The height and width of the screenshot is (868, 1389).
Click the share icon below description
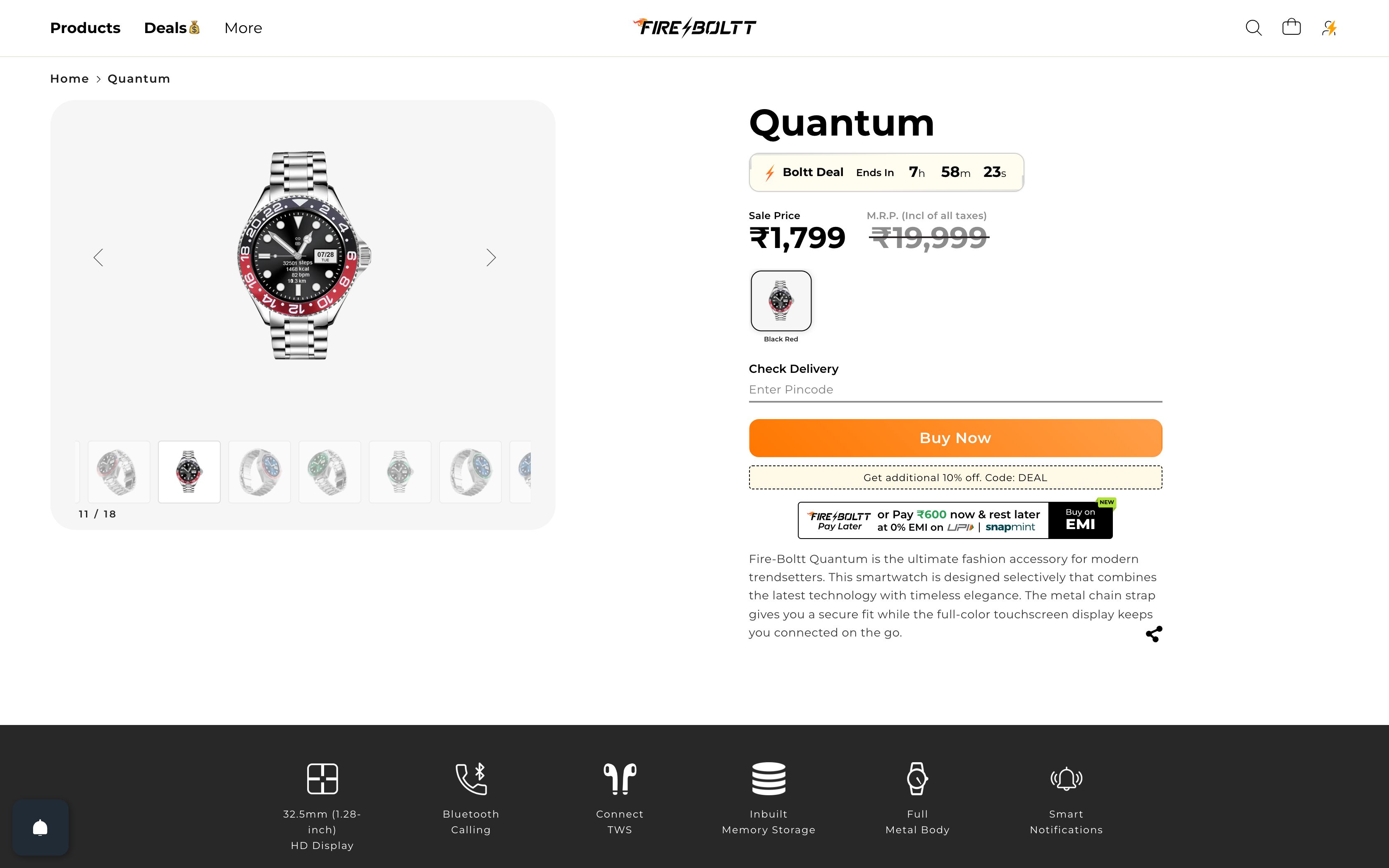coord(1154,634)
